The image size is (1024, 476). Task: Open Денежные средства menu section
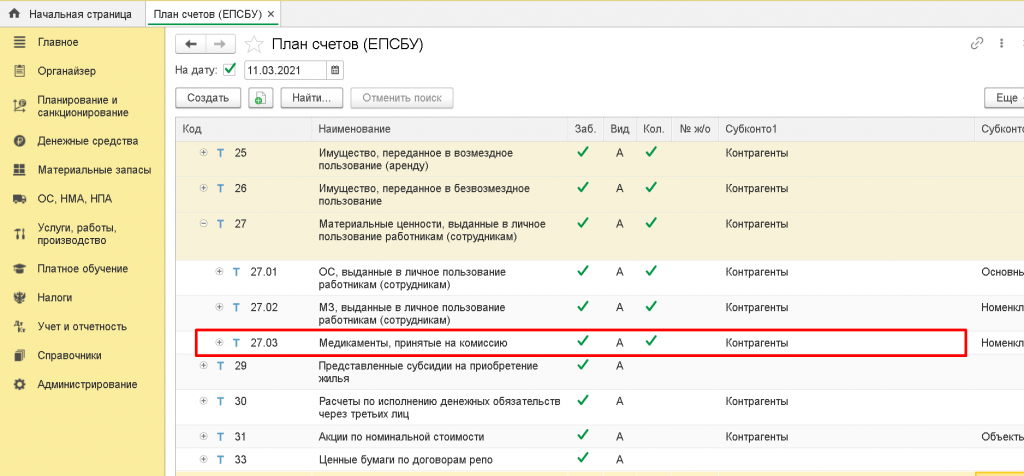[87, 141]
